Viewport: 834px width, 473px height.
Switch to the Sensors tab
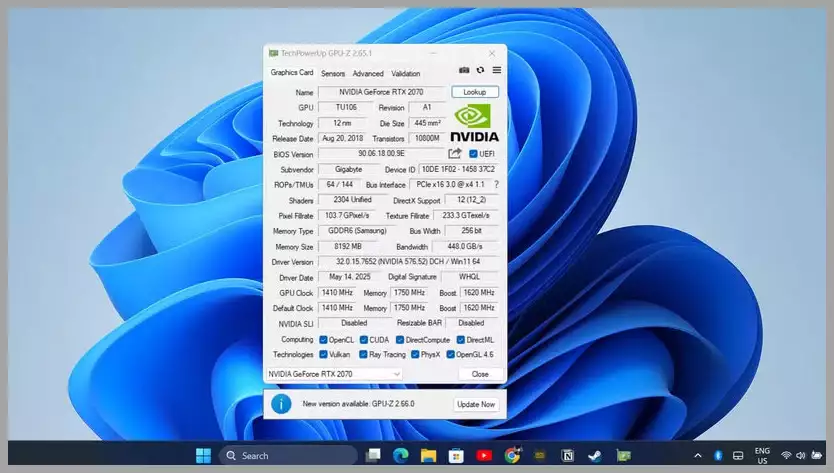coord(333,73)
